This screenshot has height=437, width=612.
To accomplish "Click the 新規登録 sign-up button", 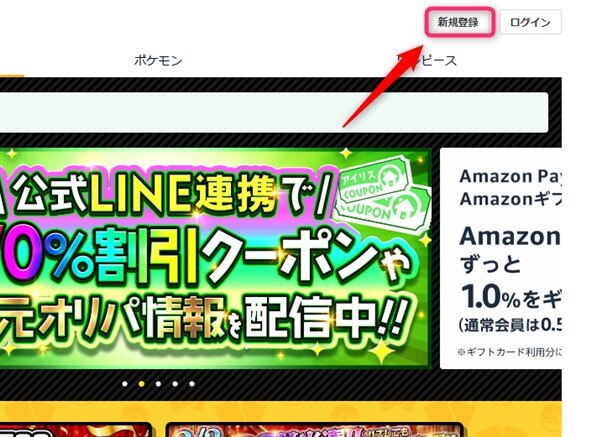I will (x=459, y=22).
